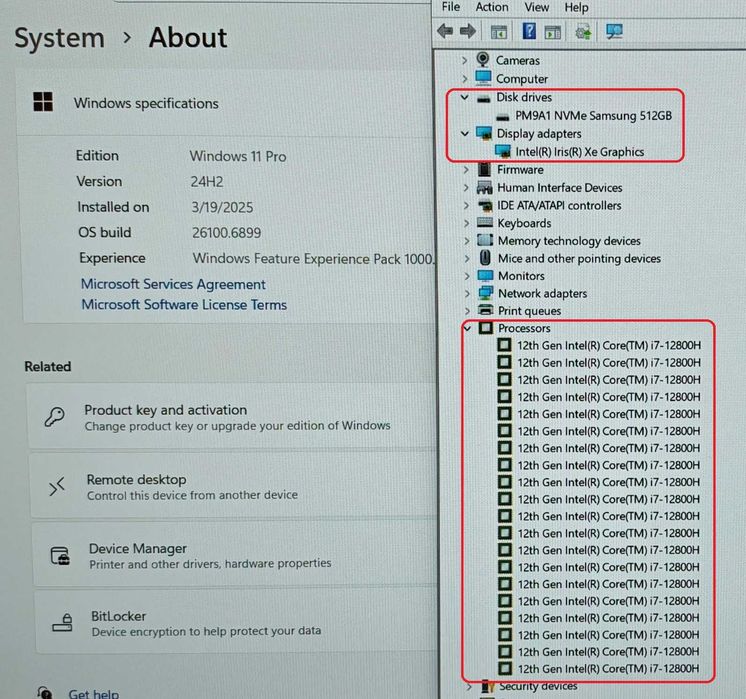Image resolution: width=746 pixels, height=699 pixels.
Task: Click the Windows specifications header
Action: click(146, 103)
